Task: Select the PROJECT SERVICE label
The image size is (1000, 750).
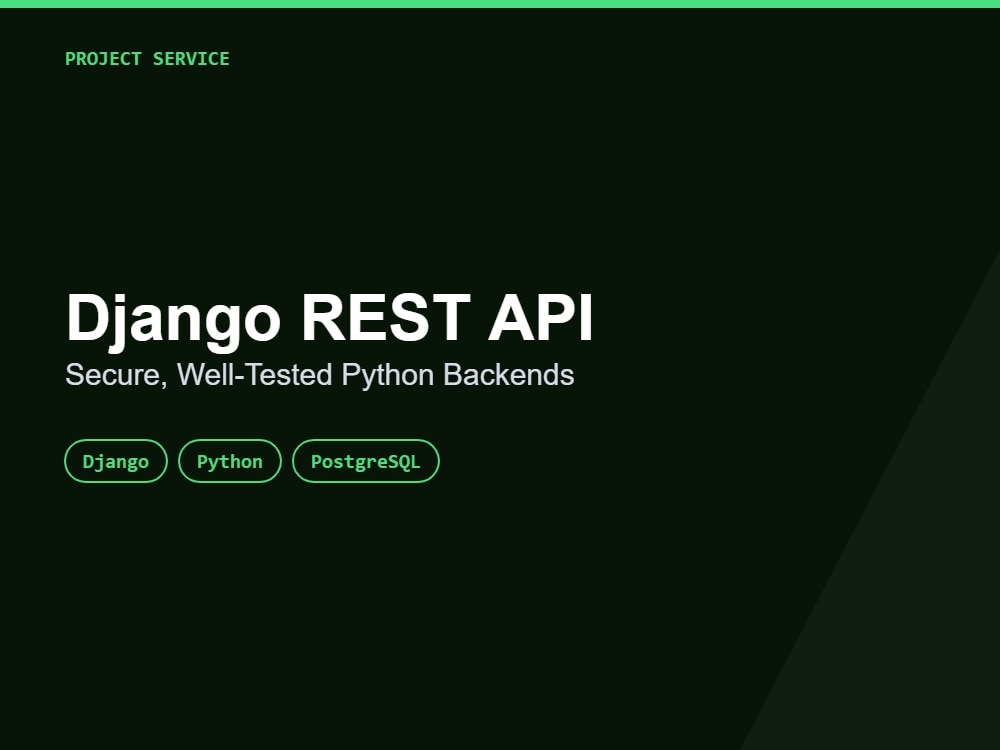Action: point(147,59)
